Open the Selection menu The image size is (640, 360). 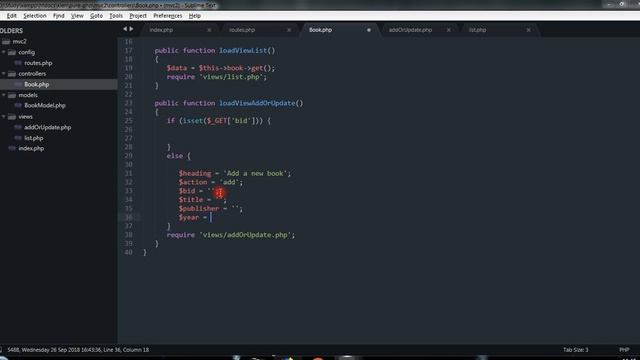[35, 16]
